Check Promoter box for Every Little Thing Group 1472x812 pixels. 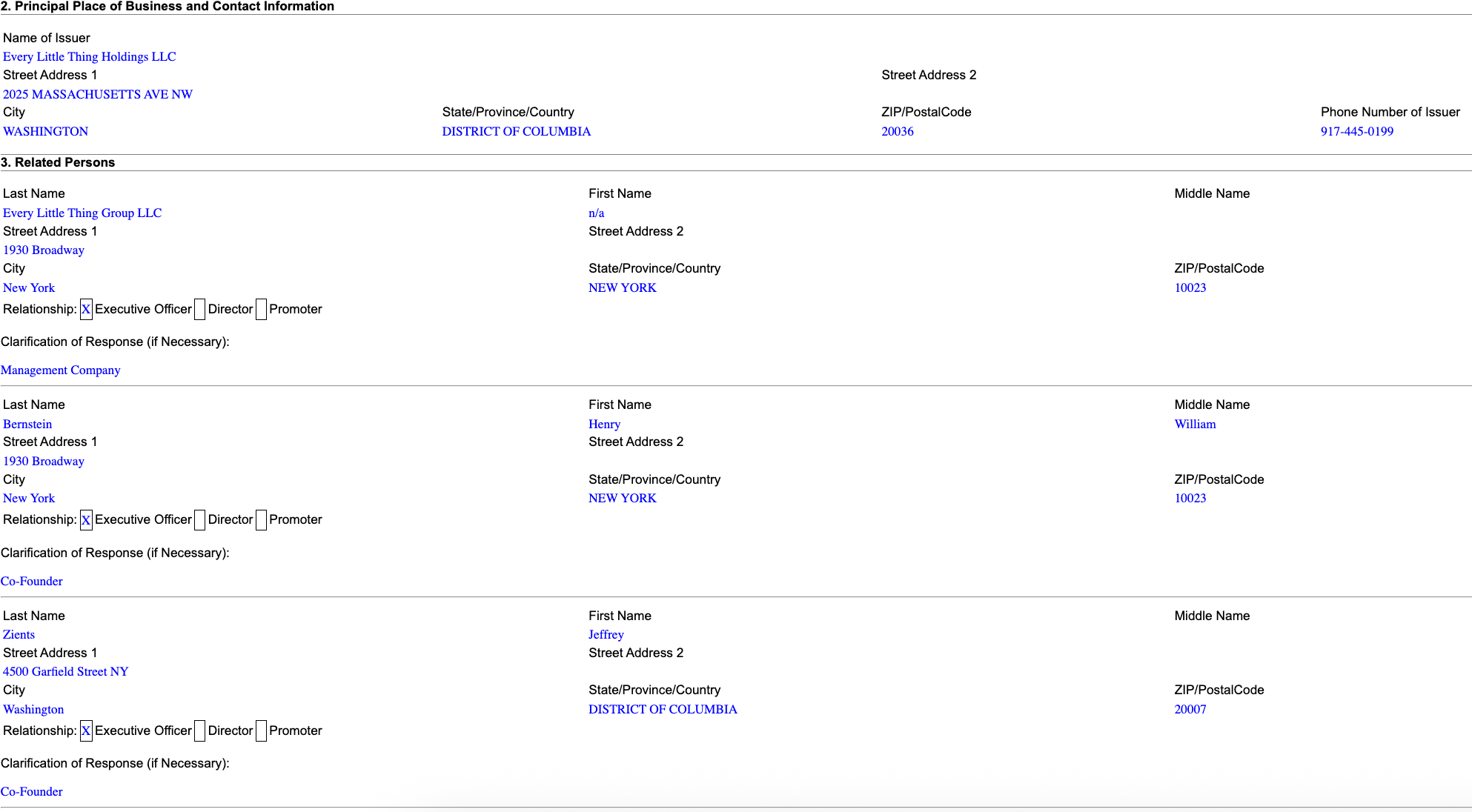coord(261,310)
